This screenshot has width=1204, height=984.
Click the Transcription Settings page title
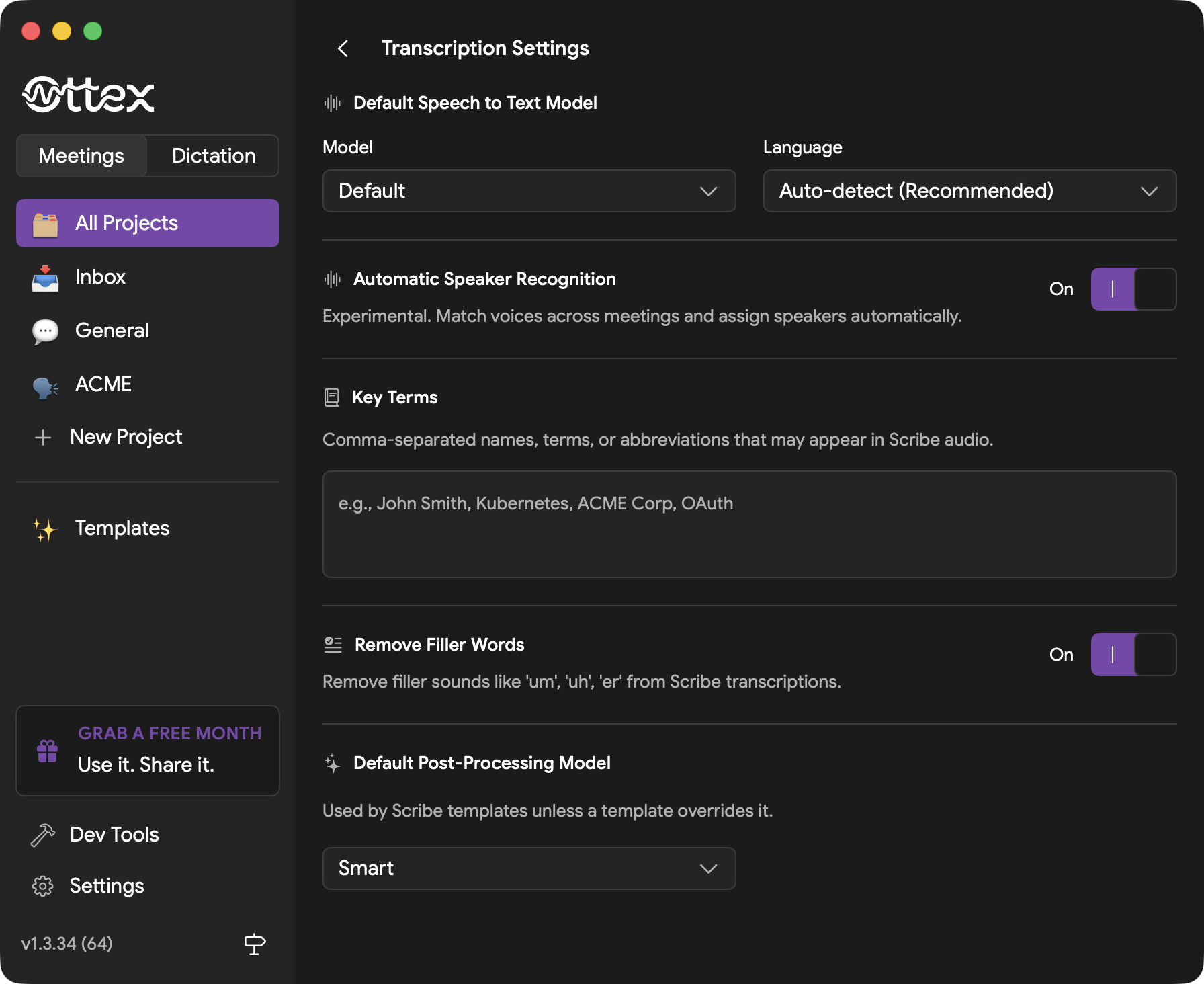(x=485, y=48)
